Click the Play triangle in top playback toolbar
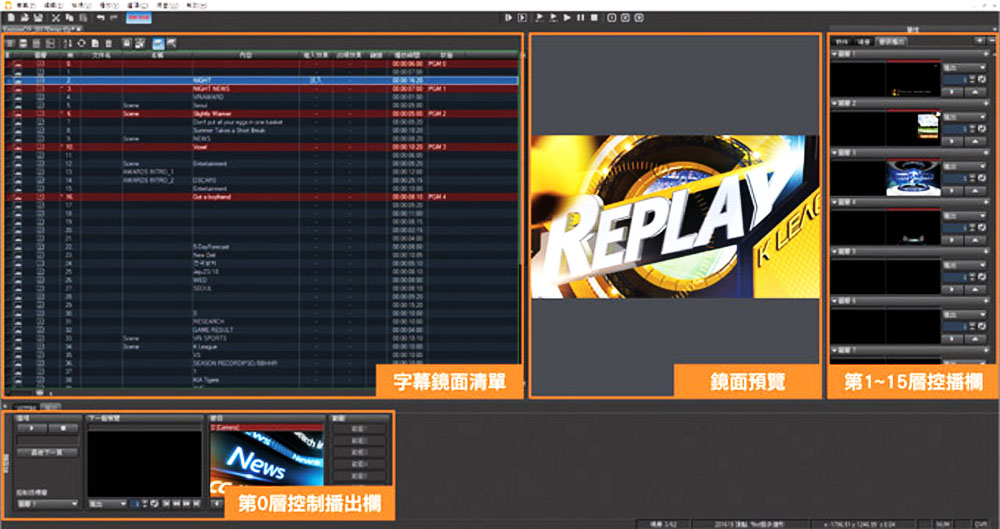This screenshot has width=1000, height=529. (567, 18)
